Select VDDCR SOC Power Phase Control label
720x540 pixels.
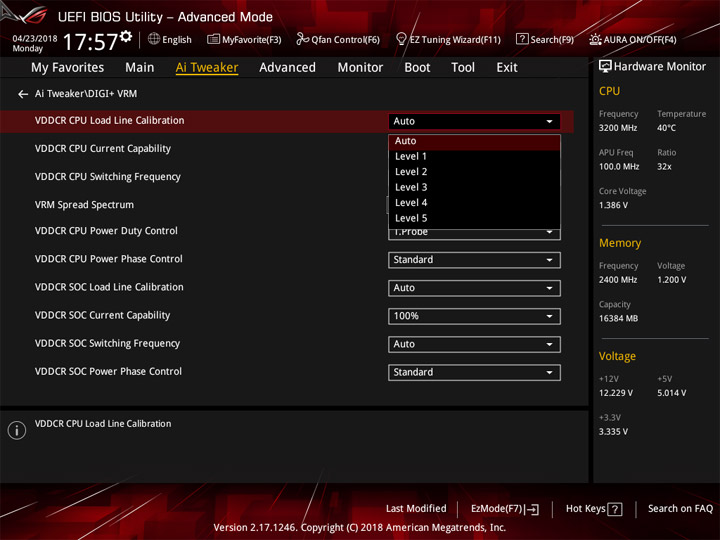[x=108, y=371]
